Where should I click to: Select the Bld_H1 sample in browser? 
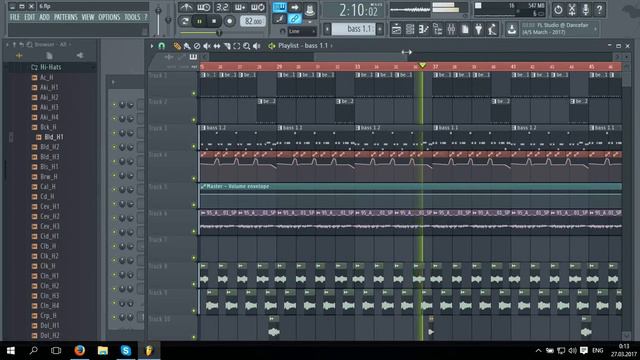coord(54,137)
